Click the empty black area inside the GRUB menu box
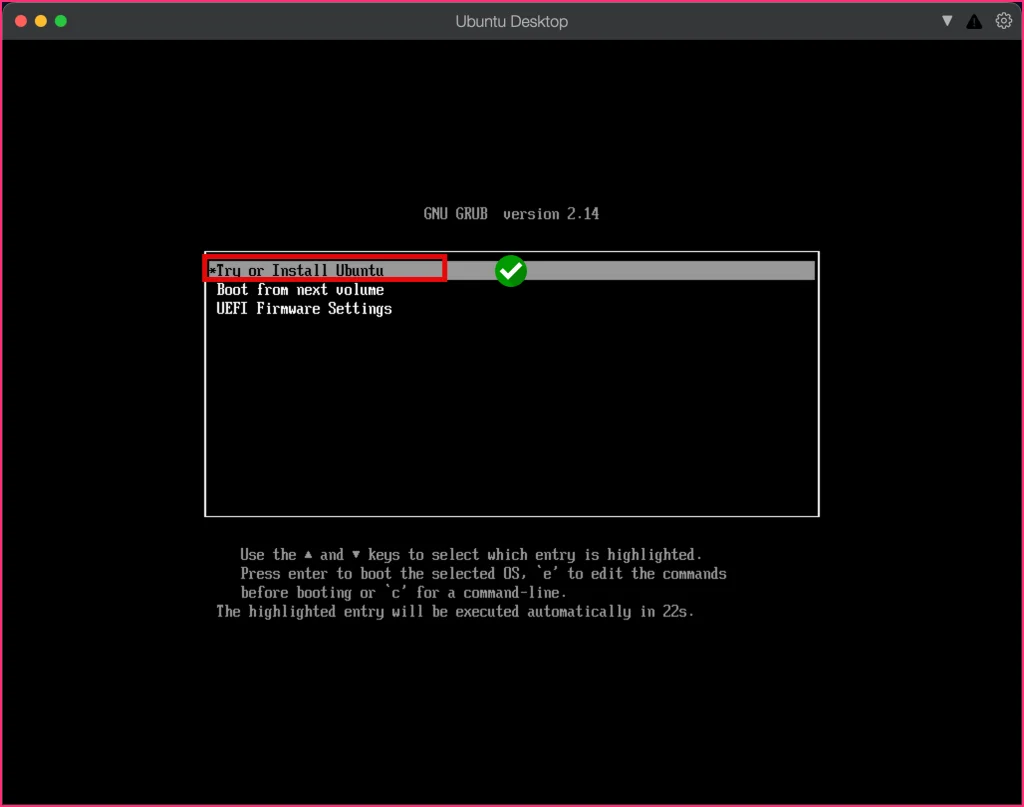The height and width of the screenshot is (807, 1024). 511,418
